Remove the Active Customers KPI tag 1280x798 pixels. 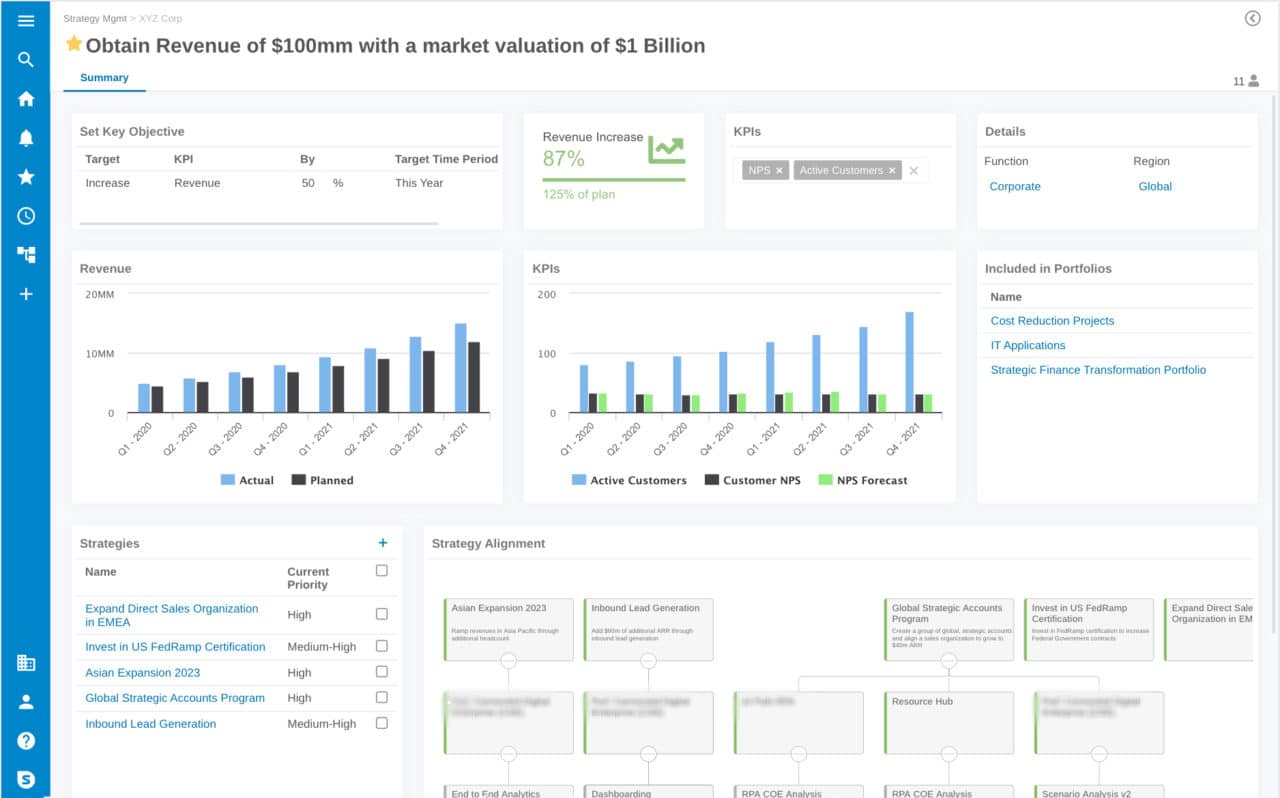click(x=891, y=170)
